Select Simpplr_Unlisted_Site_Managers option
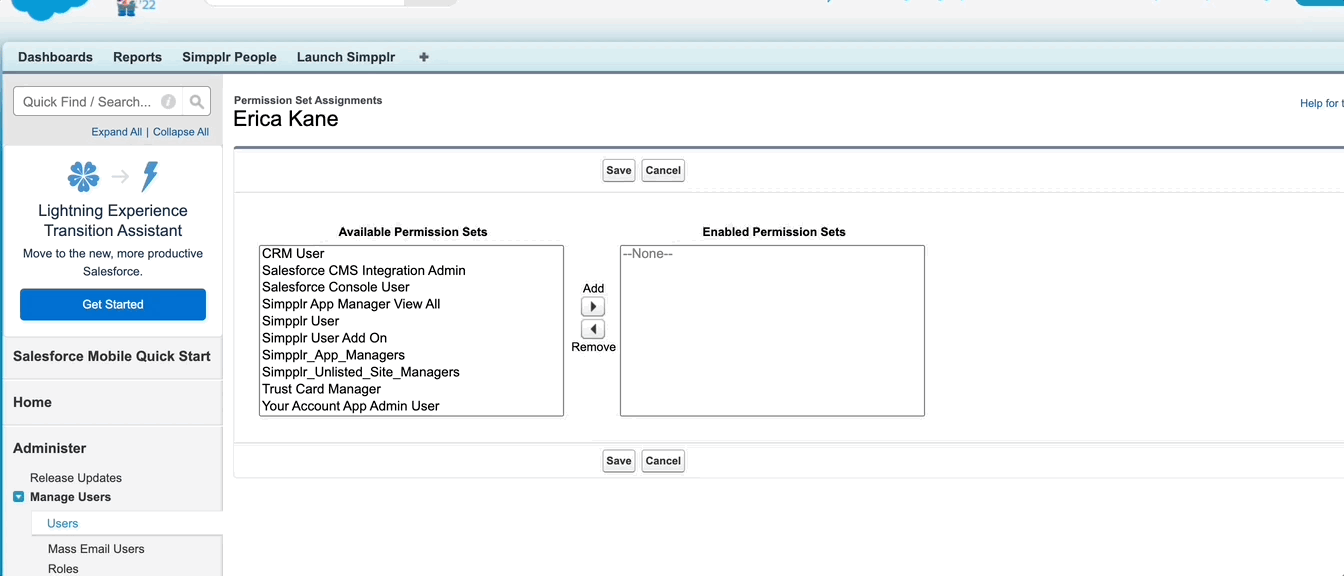The height and width of the screenshot is (576, 1344). 411,373
